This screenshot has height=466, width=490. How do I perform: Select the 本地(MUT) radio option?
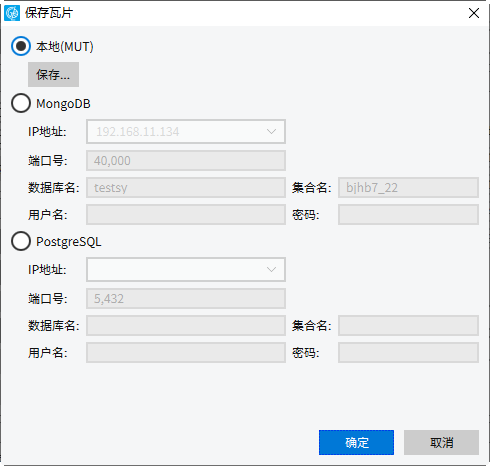tap(21, 46)
